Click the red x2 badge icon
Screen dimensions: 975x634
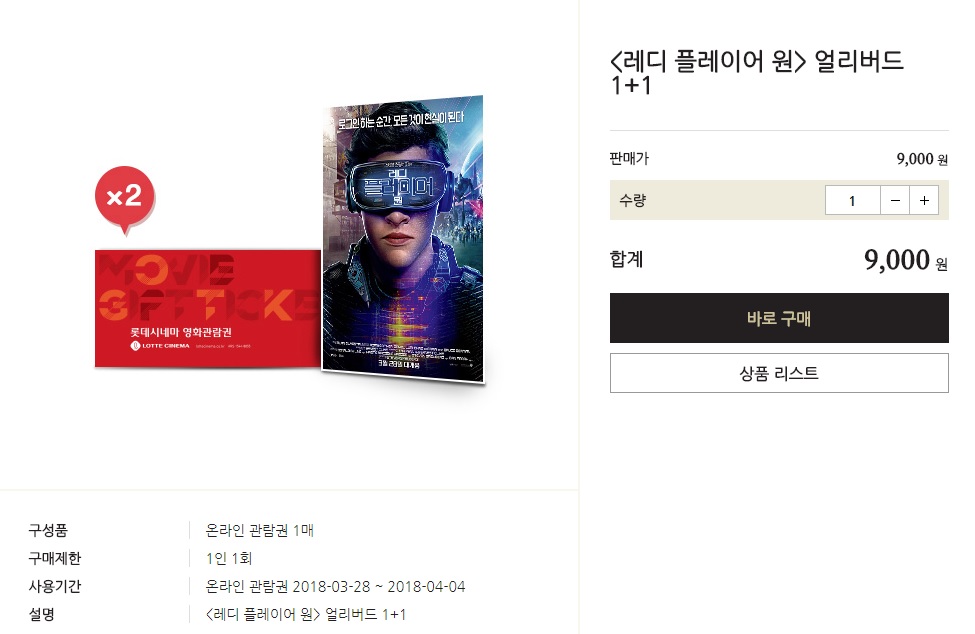[x=125, y=200]
